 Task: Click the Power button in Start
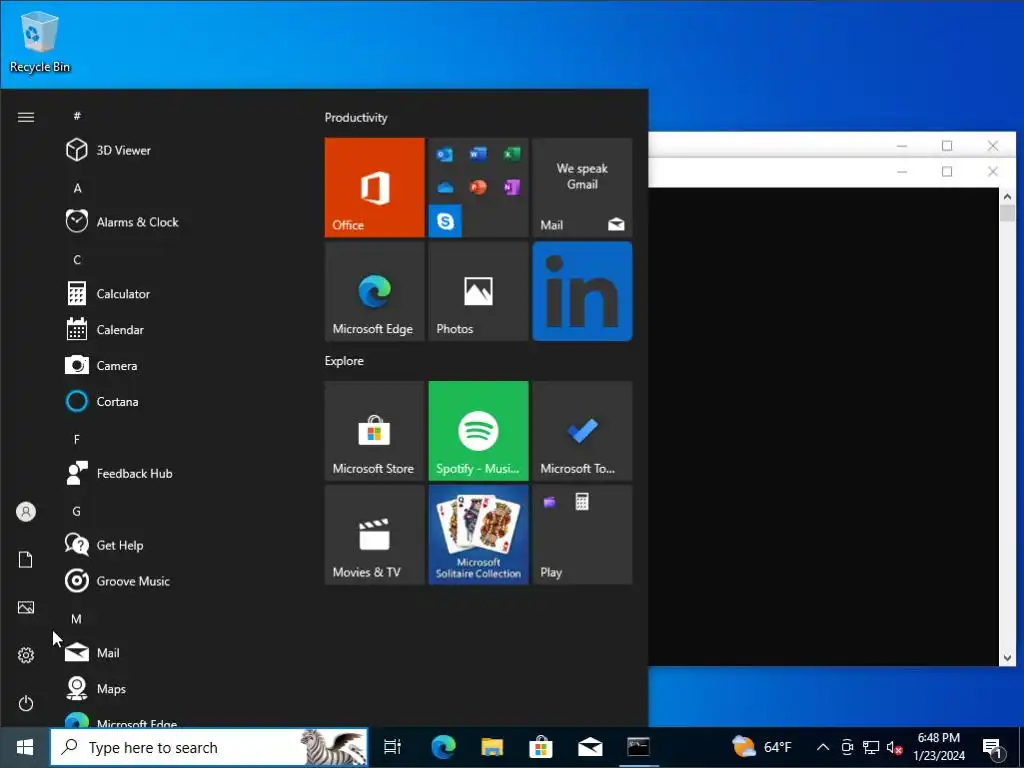[x=25, y=703]
